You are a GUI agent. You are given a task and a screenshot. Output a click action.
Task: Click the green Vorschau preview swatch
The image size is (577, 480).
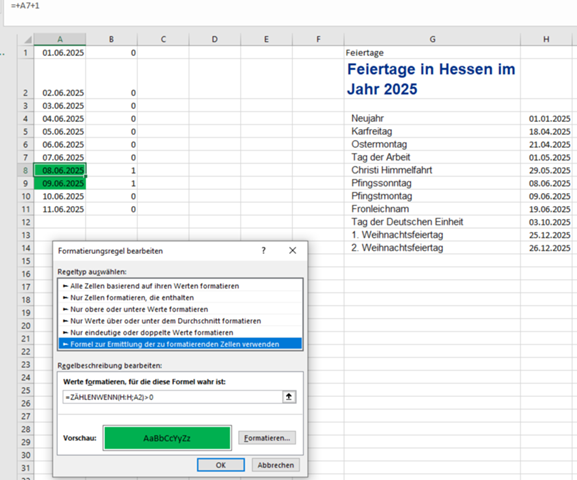point(167,438)
